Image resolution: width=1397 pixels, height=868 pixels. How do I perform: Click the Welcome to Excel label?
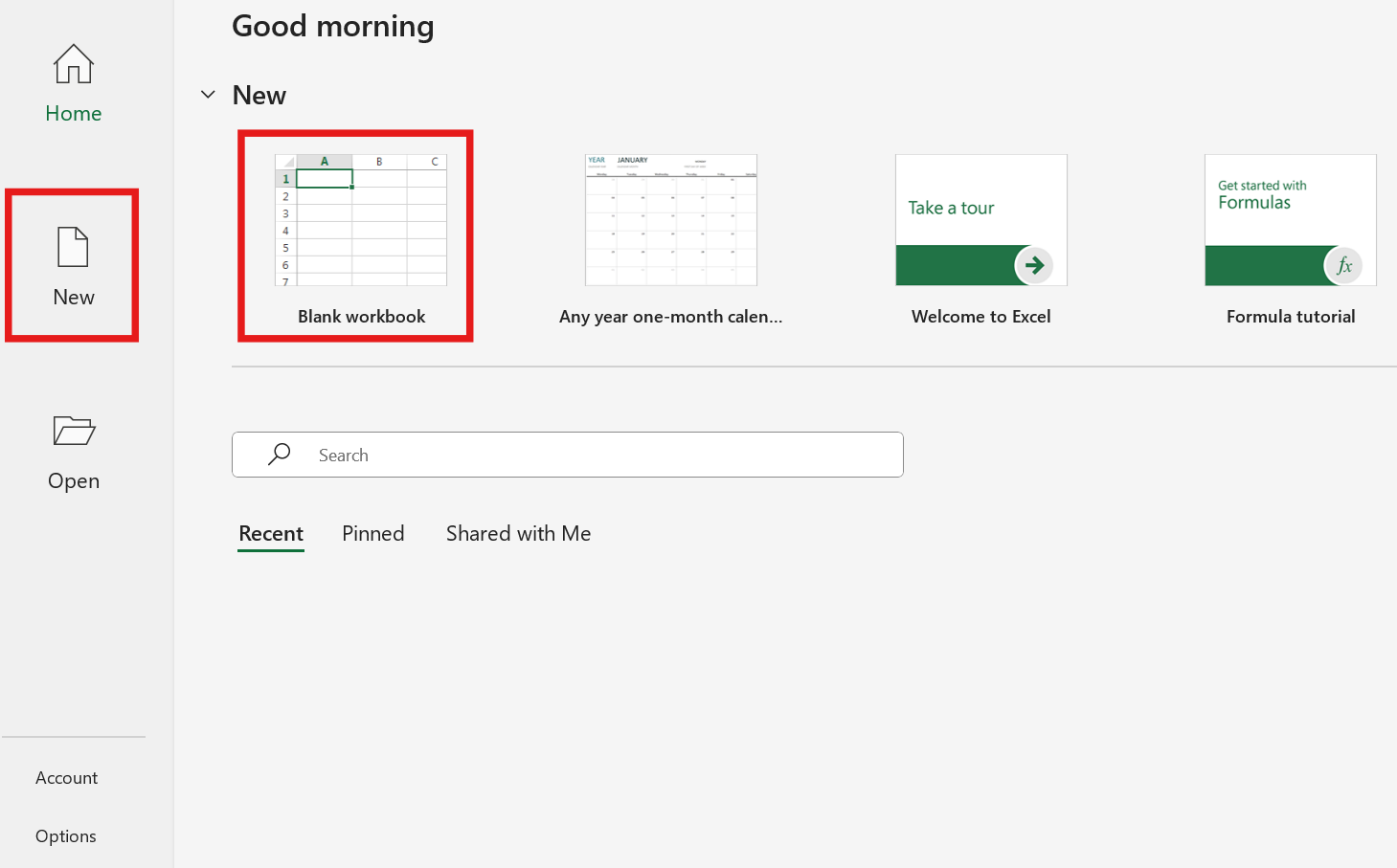(x=980, y=317)
